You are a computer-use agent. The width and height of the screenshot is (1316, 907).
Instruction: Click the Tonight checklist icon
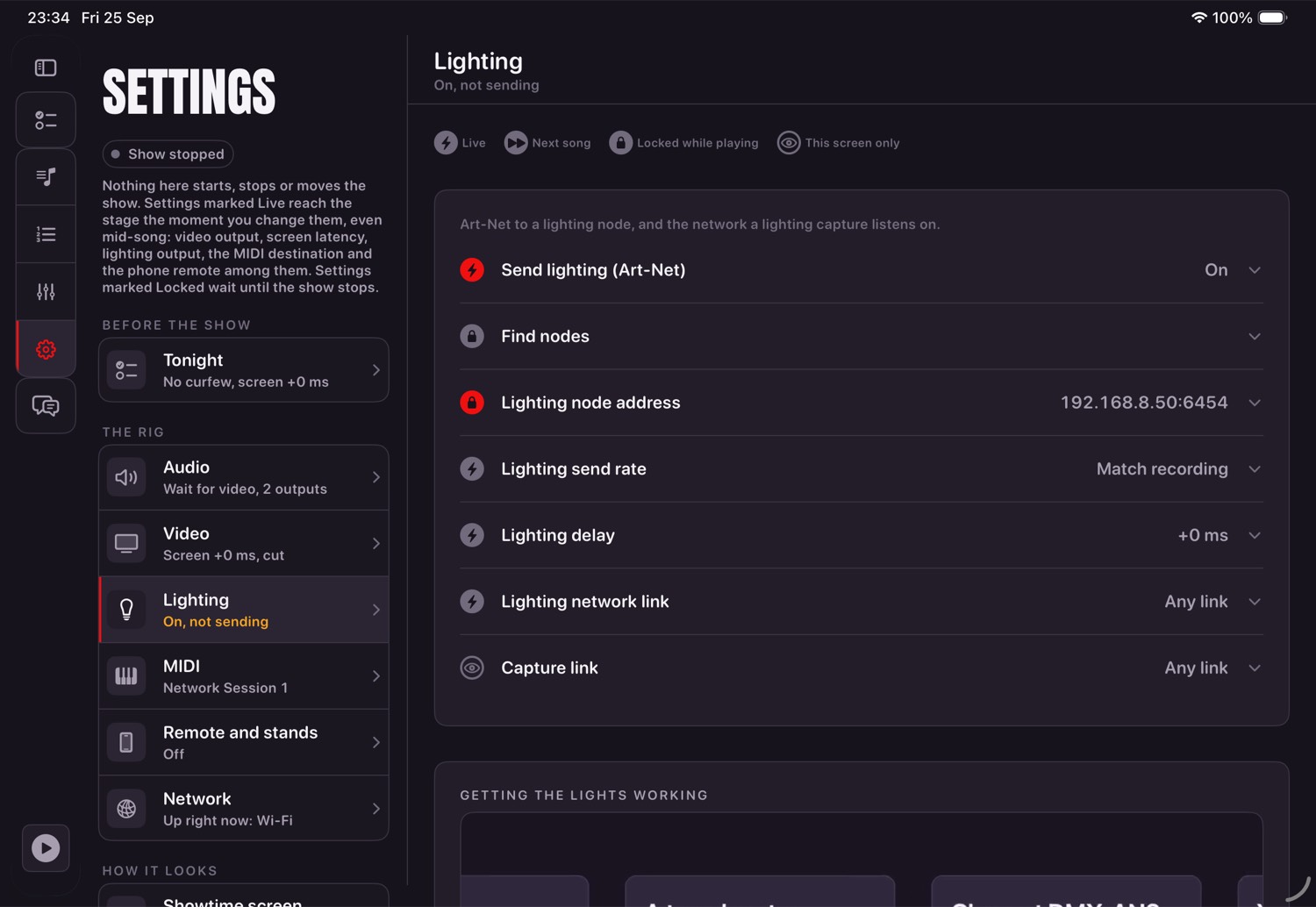(126, 370)
